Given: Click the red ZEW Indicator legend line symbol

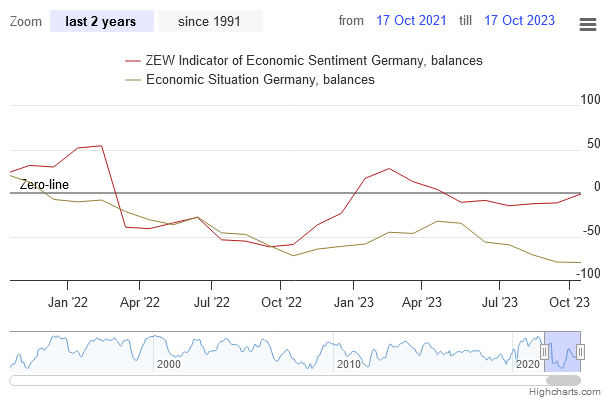Looking at the screenshot, I should click(x=132, y=61).
